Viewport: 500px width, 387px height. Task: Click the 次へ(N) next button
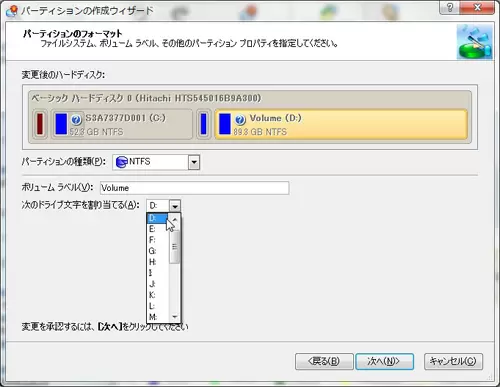click(385, 361)
